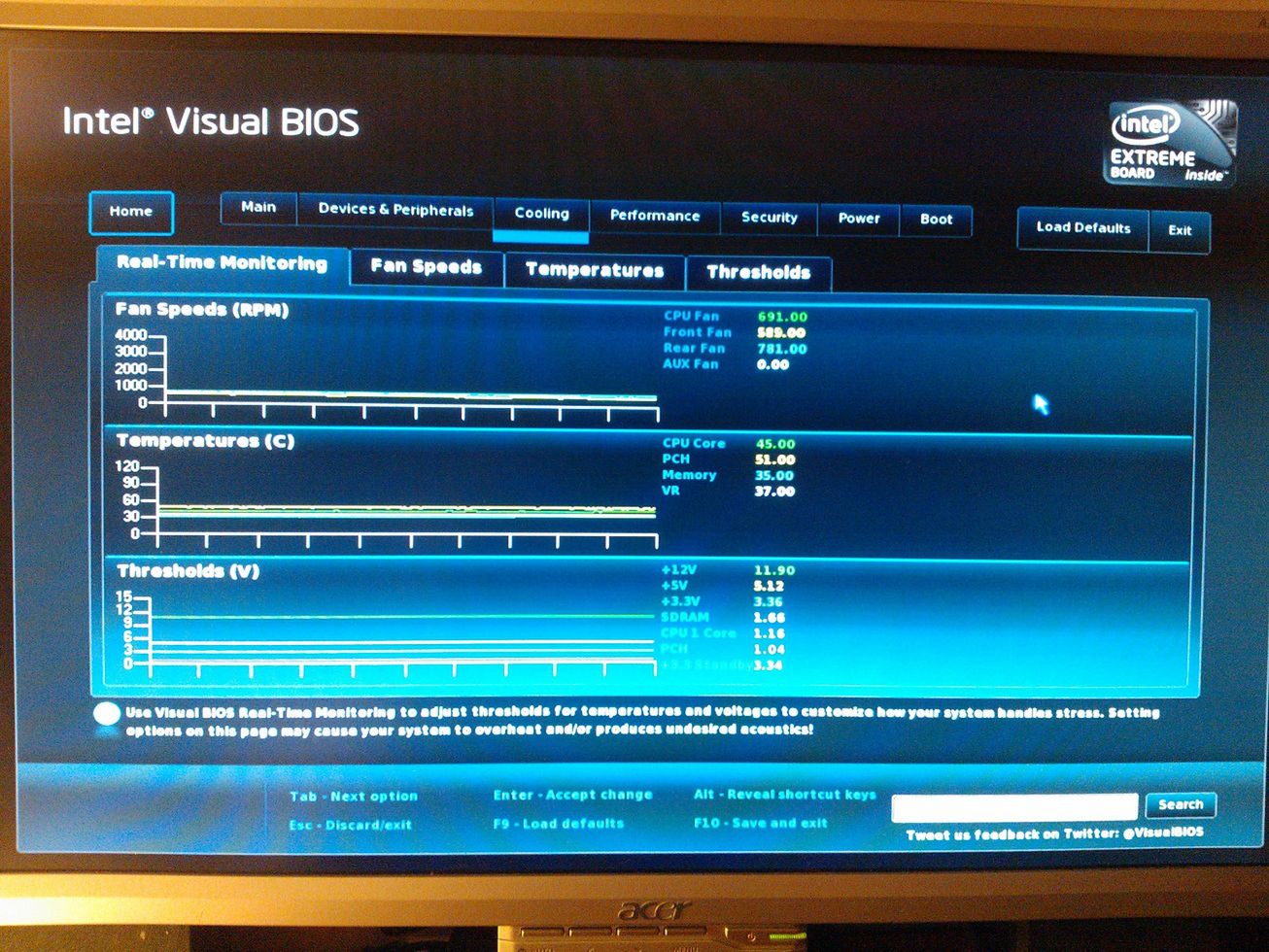Click the 'F9 - Load defaults' hint
Screen dimensions: 1269x952
[558, 824]
